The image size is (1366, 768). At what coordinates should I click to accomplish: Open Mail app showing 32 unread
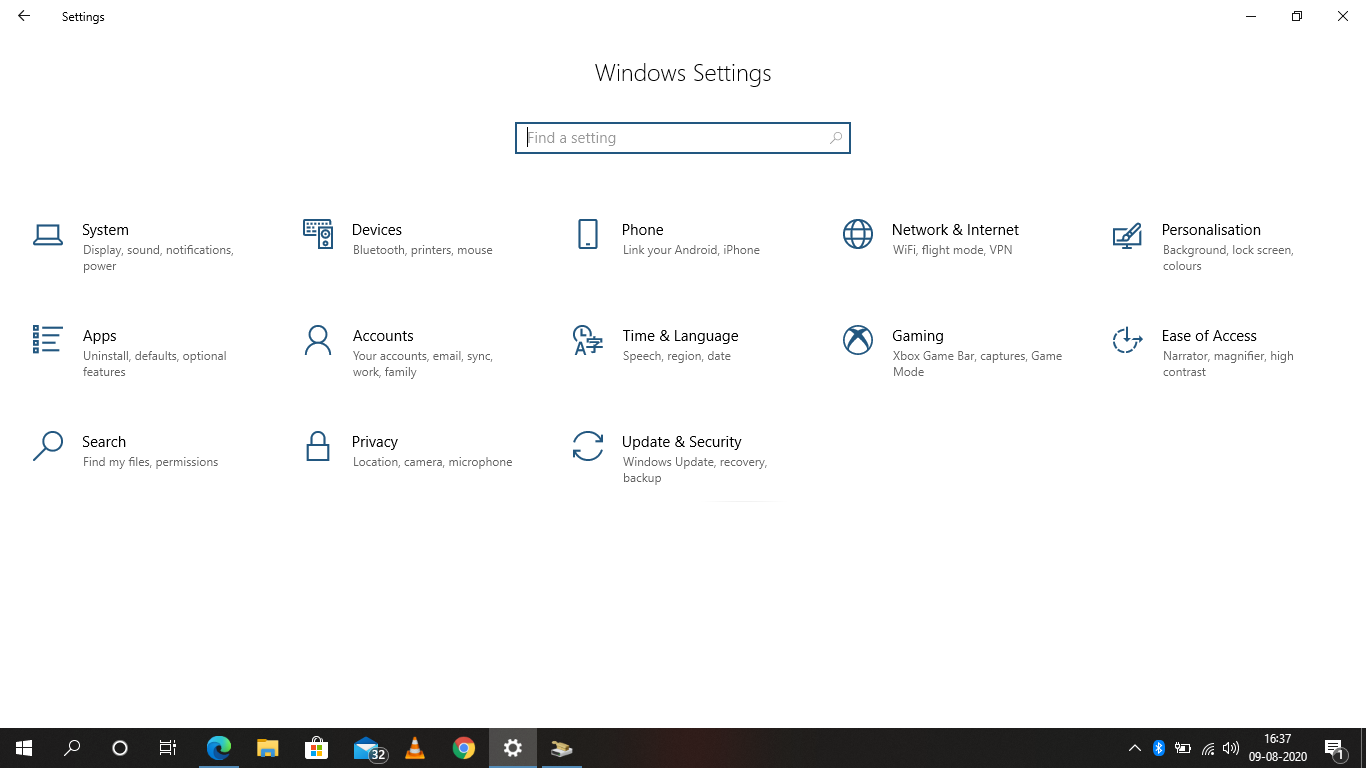(x=368, y=749)
